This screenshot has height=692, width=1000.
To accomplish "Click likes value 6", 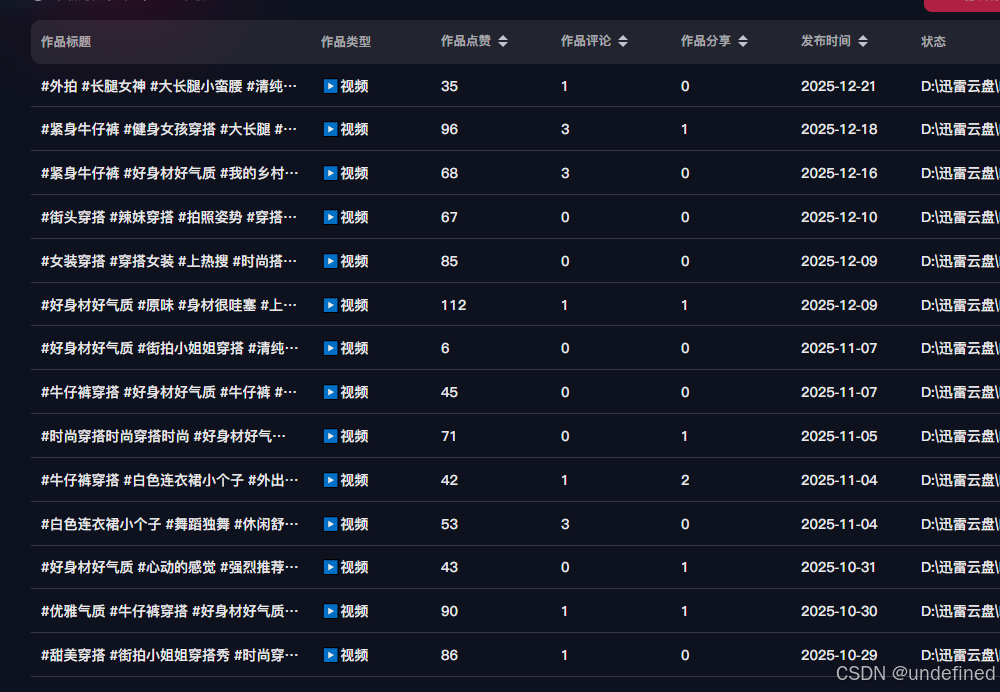I will pyautogui.click(x=445, y=348).
